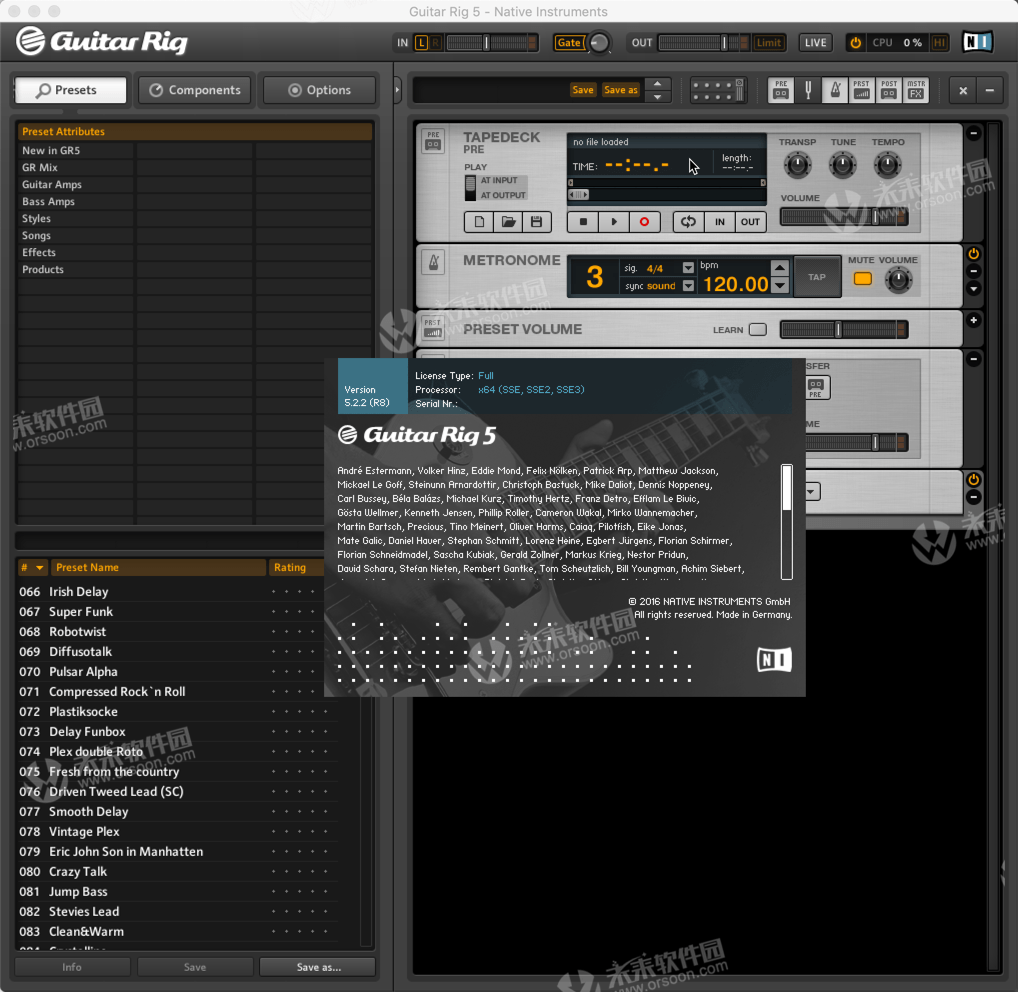1018x992 pixels.
Task: Start Tapedeck recording
Action: click(x=644, y=222)
